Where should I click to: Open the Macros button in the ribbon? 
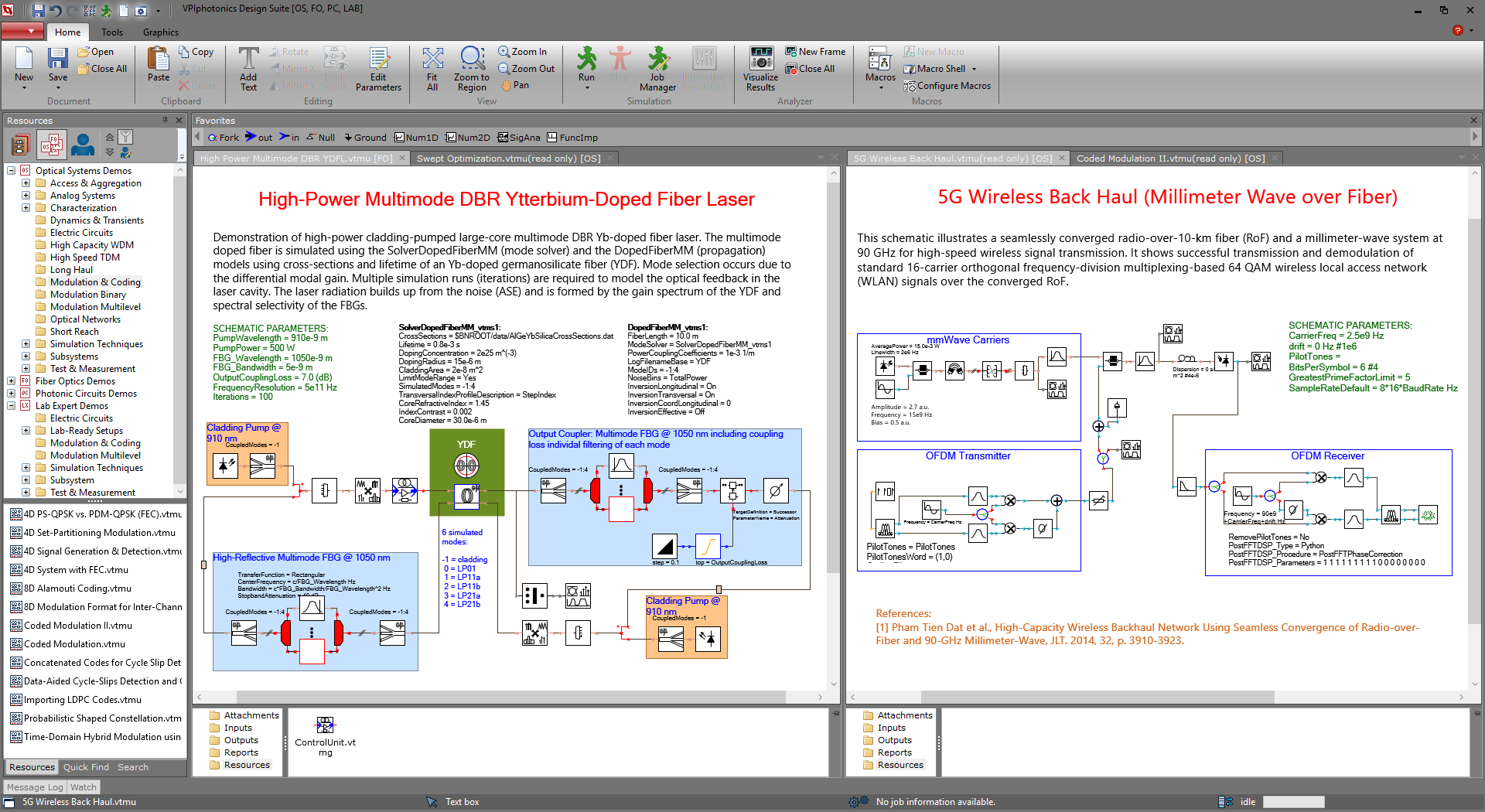[x=880, y=69]
